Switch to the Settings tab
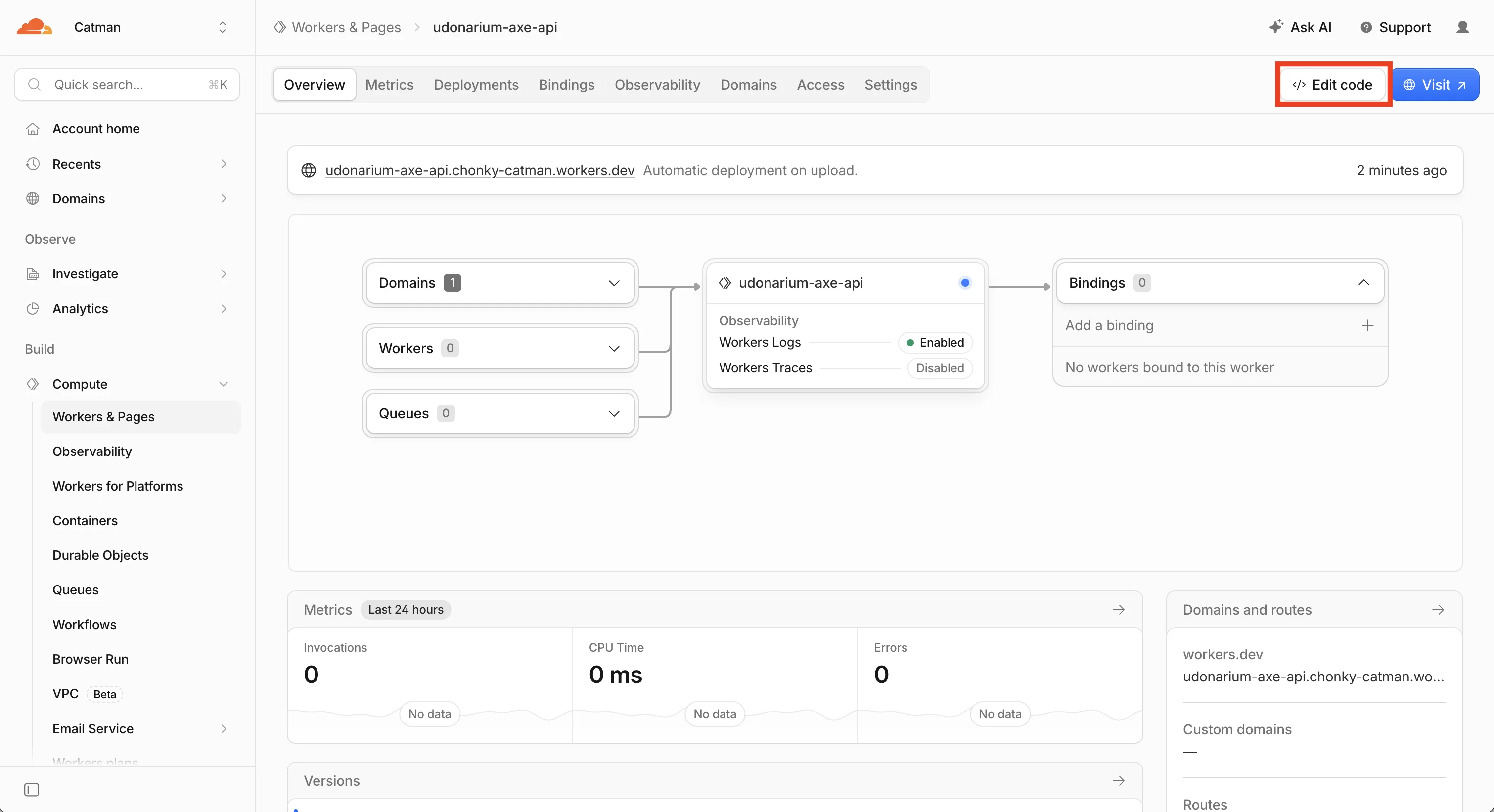 coord(891,85)
